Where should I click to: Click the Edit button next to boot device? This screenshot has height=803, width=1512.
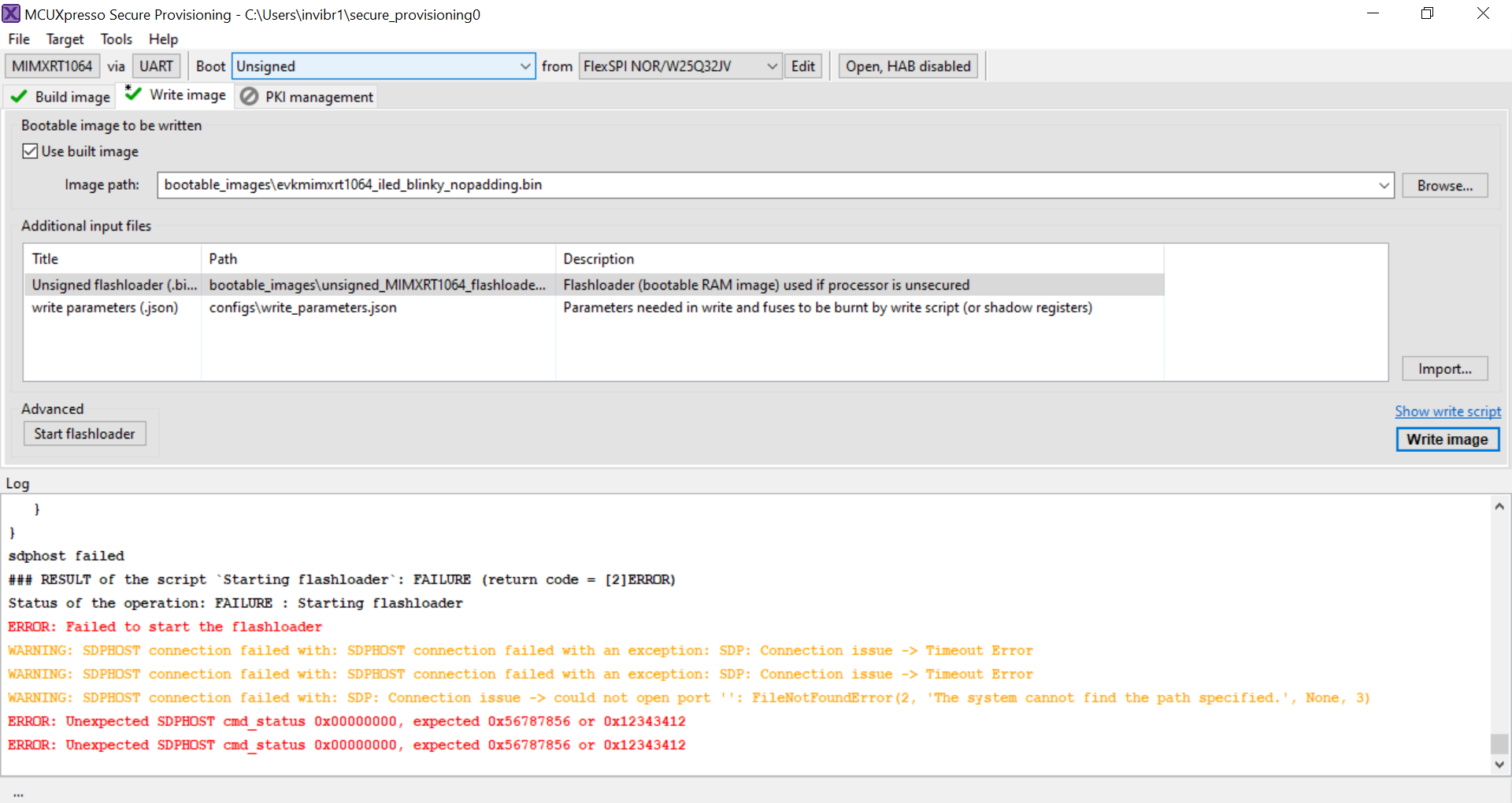click(802, 66)
